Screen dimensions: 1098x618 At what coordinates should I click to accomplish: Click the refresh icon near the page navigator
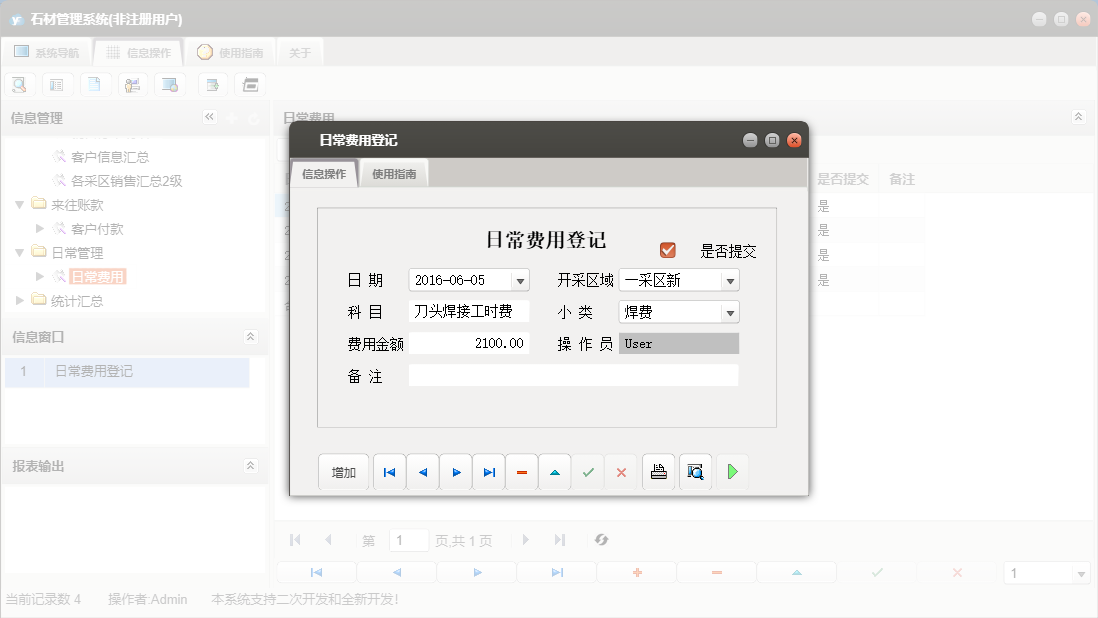(600, 539)
